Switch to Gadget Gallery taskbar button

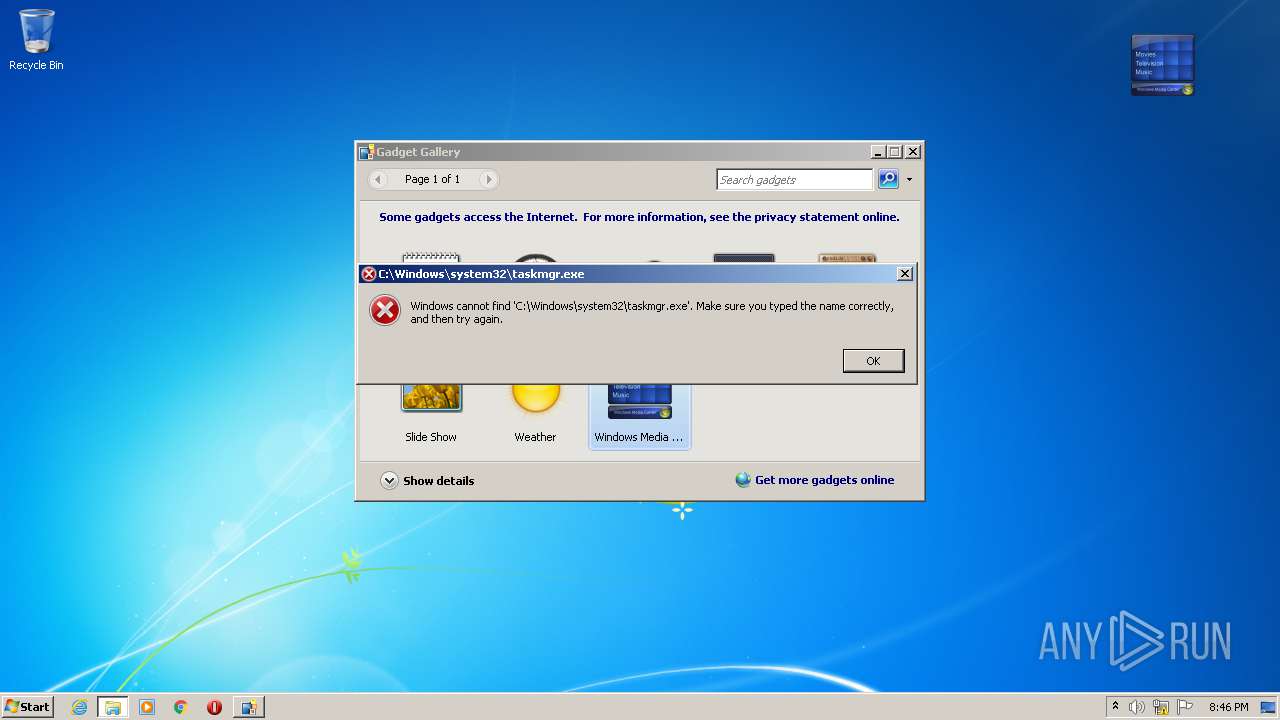click(248, 707)
